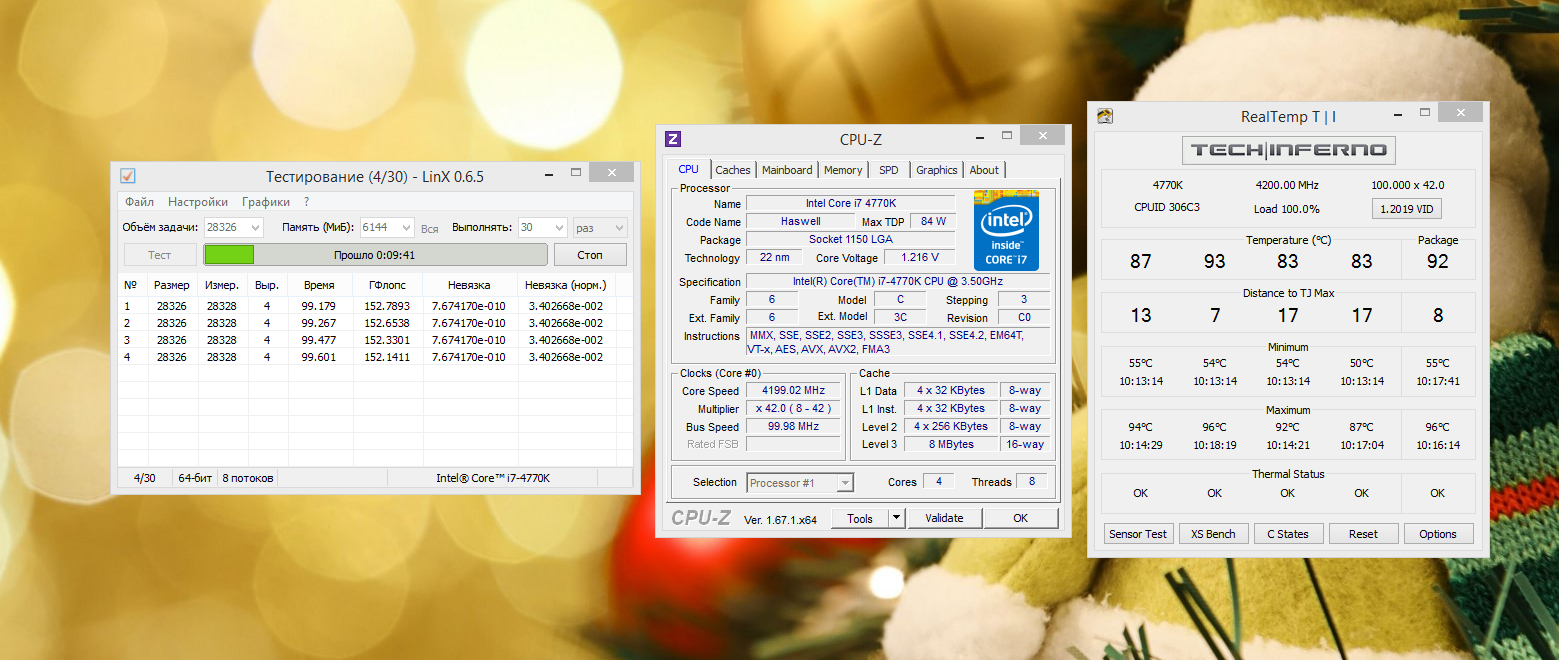Screen dimensions: 1559x660
Task: Click the Package temperature 92 value
Action: click(1438, 262)
